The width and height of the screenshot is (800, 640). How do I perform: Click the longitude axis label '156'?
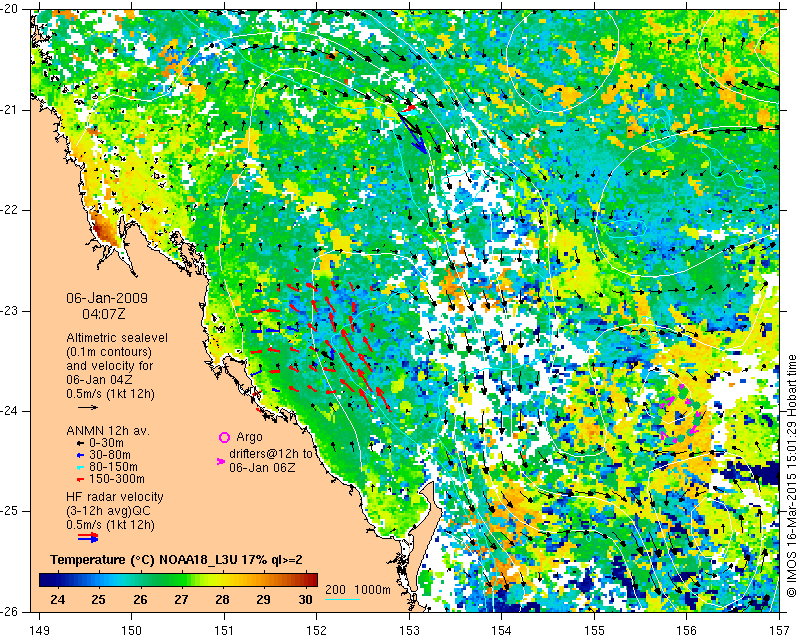[x=687, y=630]
